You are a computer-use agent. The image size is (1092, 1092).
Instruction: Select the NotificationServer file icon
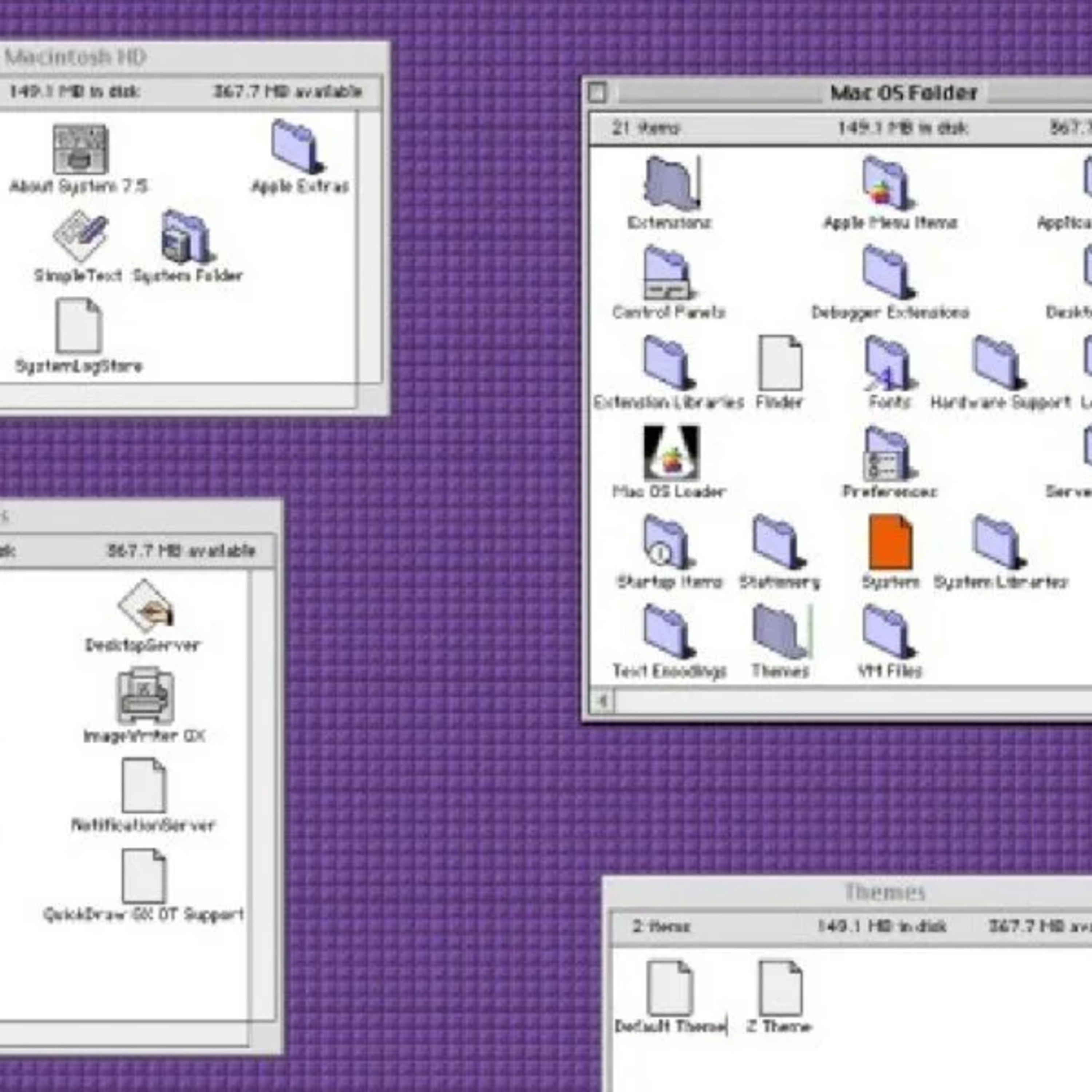coord(143,785)
